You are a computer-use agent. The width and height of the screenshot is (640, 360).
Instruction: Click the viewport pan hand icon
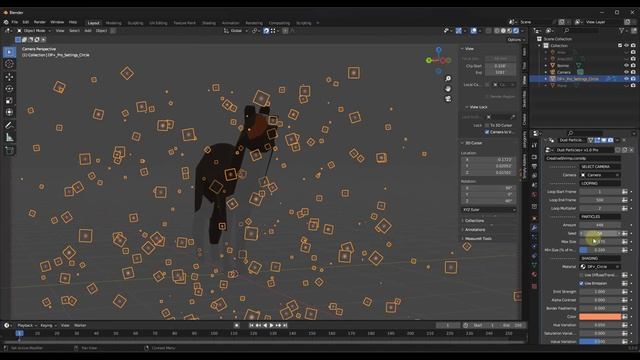coord(448,89)
